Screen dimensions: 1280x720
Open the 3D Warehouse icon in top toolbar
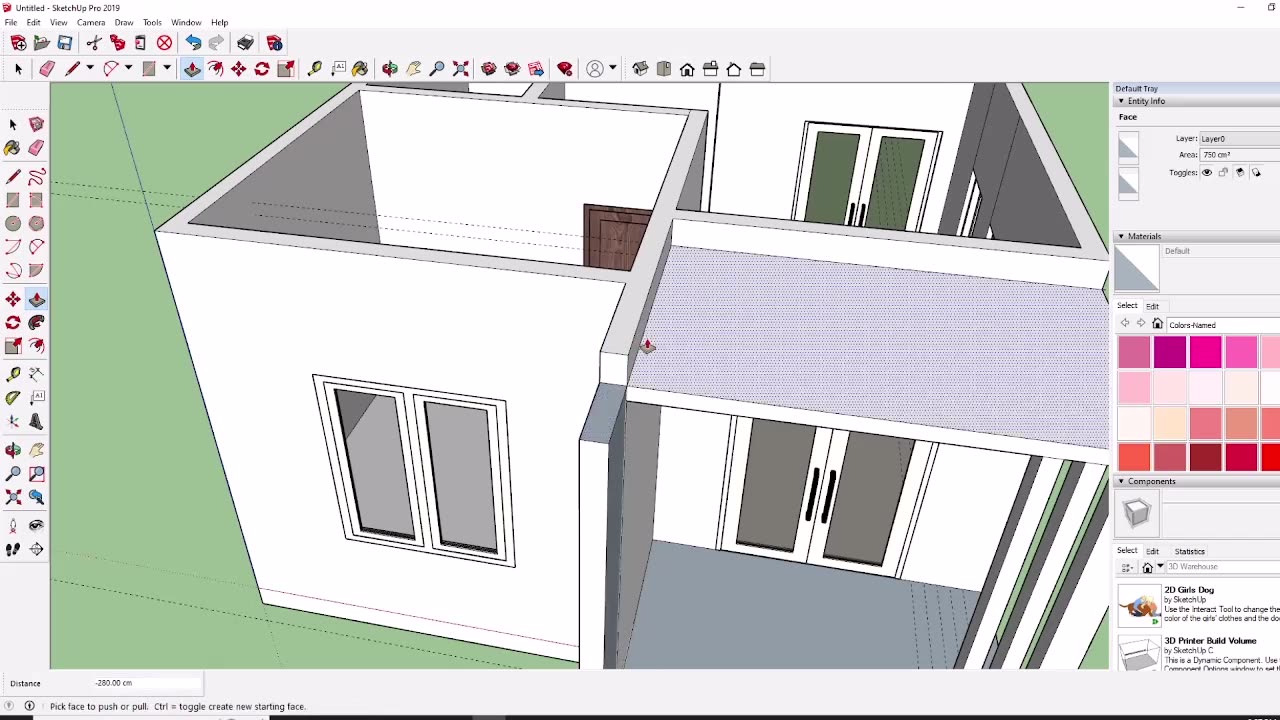[488, 69]
